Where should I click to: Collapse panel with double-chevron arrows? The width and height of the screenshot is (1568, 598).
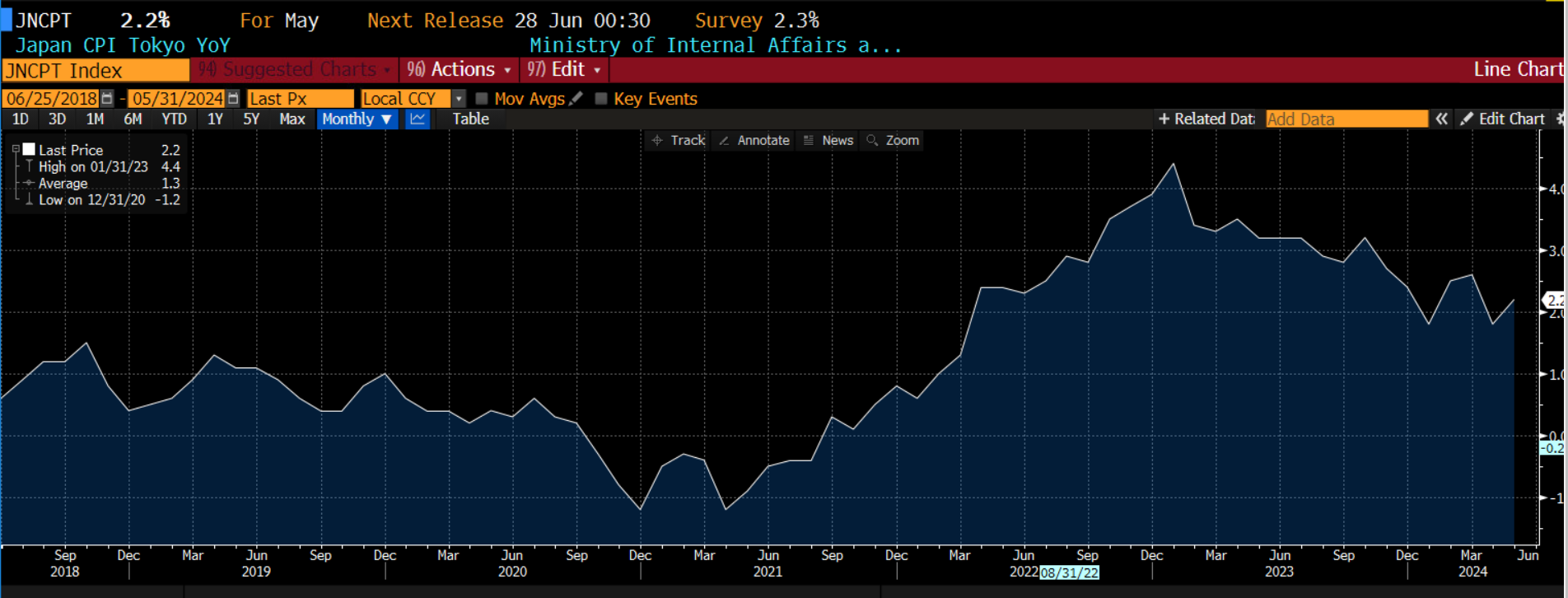(x=1441, y=119)
